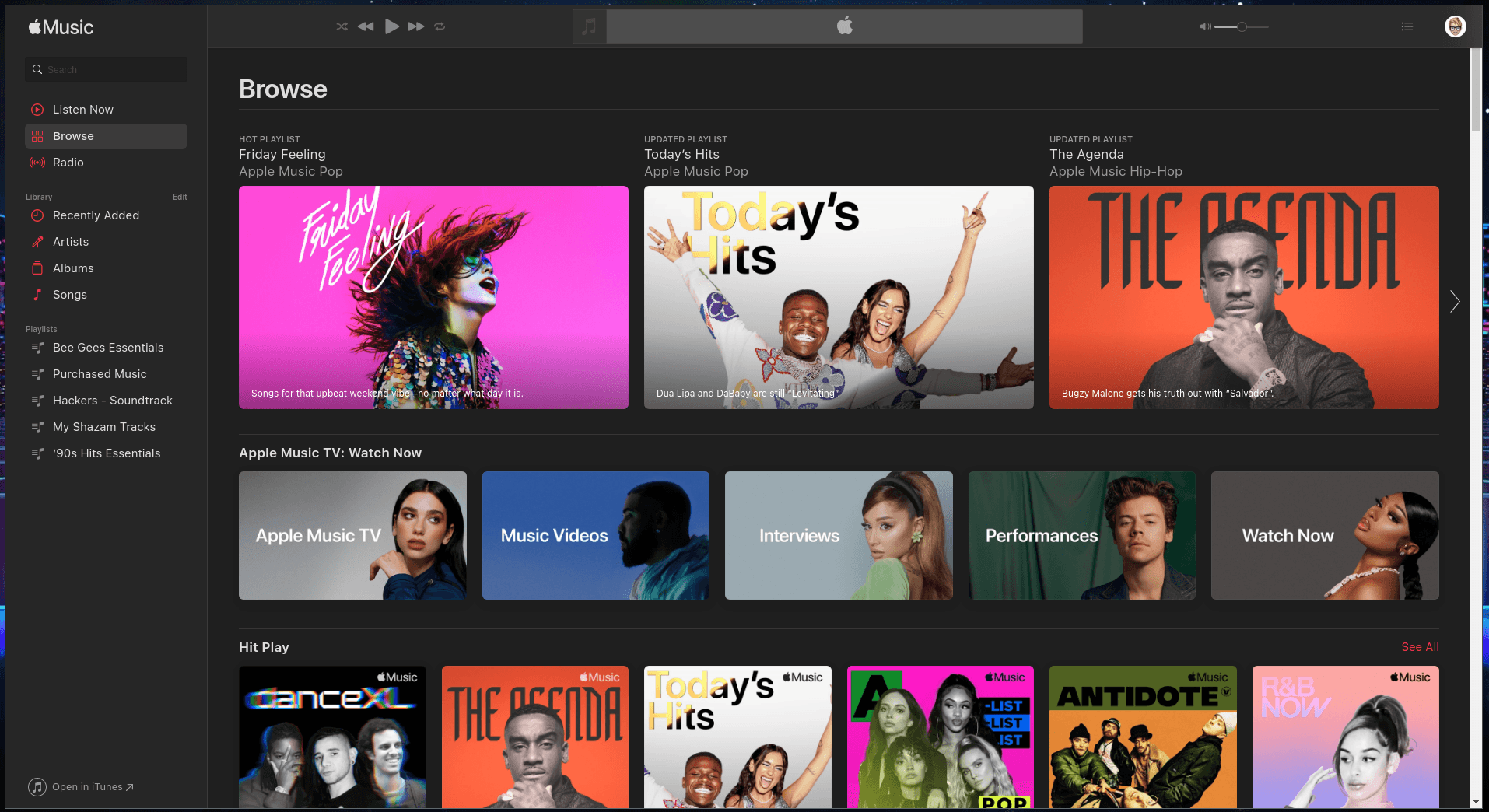
Task: Enable shuffle playback mode
Action: point(341,26)
